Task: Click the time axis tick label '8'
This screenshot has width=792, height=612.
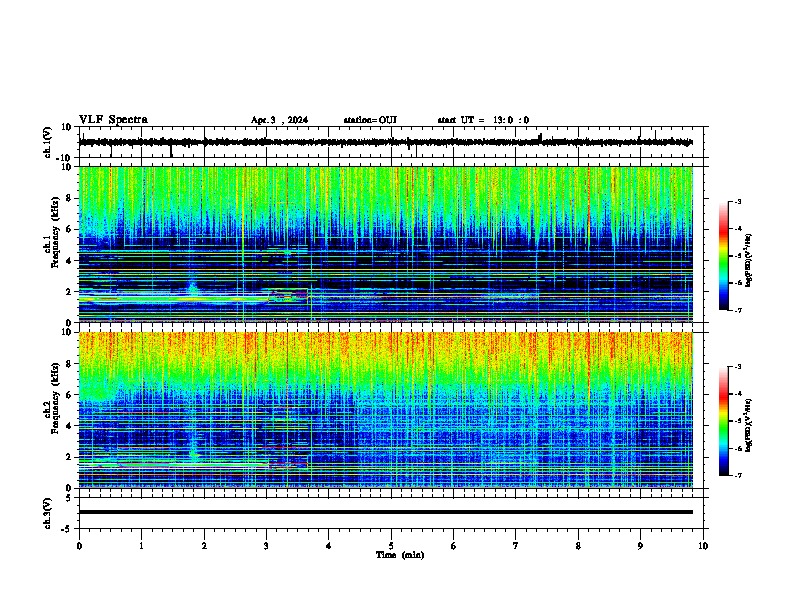Action: (x=578, y=546)
